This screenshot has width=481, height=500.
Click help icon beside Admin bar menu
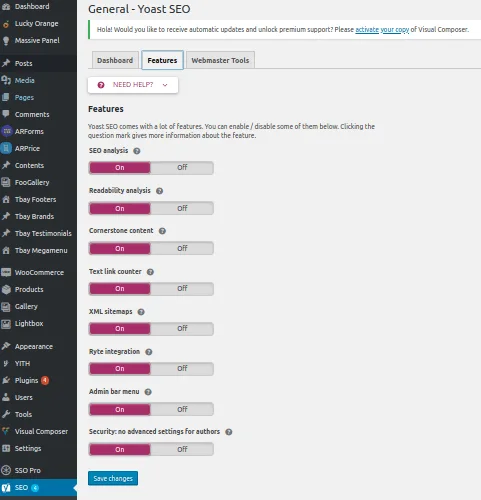click(148, 392)
